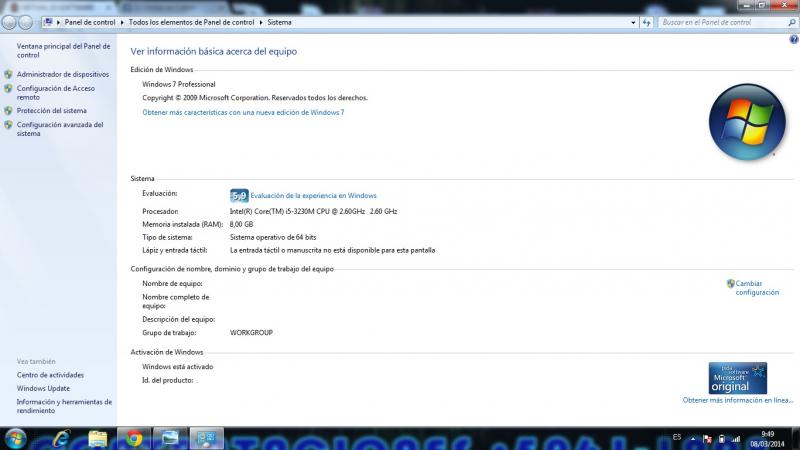Open Windows Update link
The height and width of the screenshot is (450, 800).
[43, 388]
